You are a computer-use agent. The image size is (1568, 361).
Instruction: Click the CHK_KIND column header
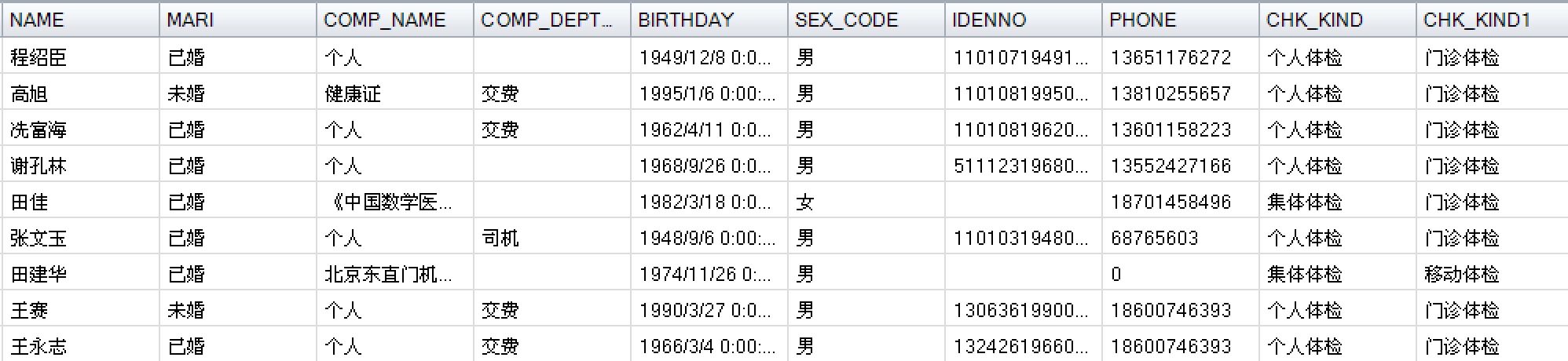point(1337,20)
